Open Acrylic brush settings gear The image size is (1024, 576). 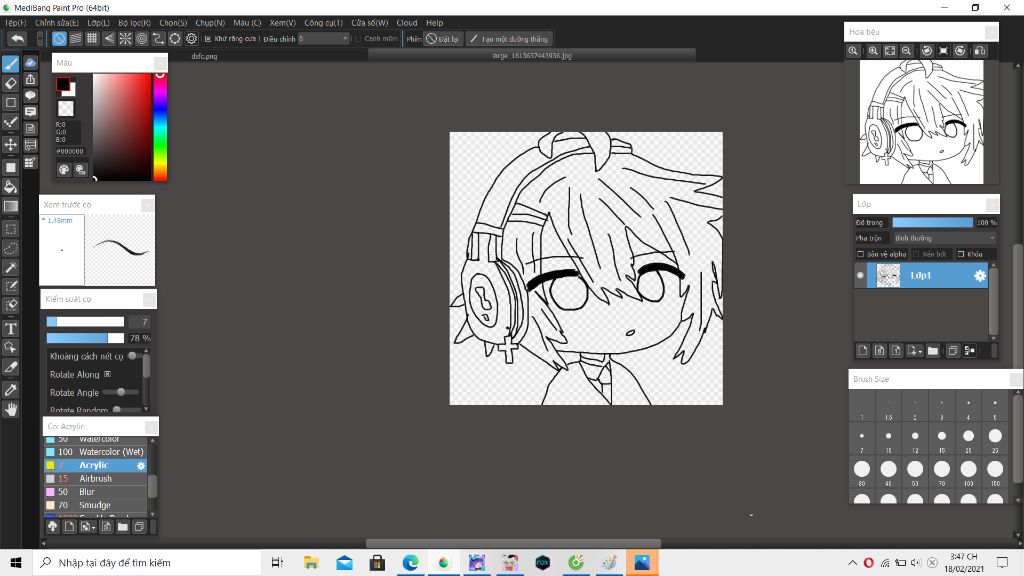tap(140, 466)
